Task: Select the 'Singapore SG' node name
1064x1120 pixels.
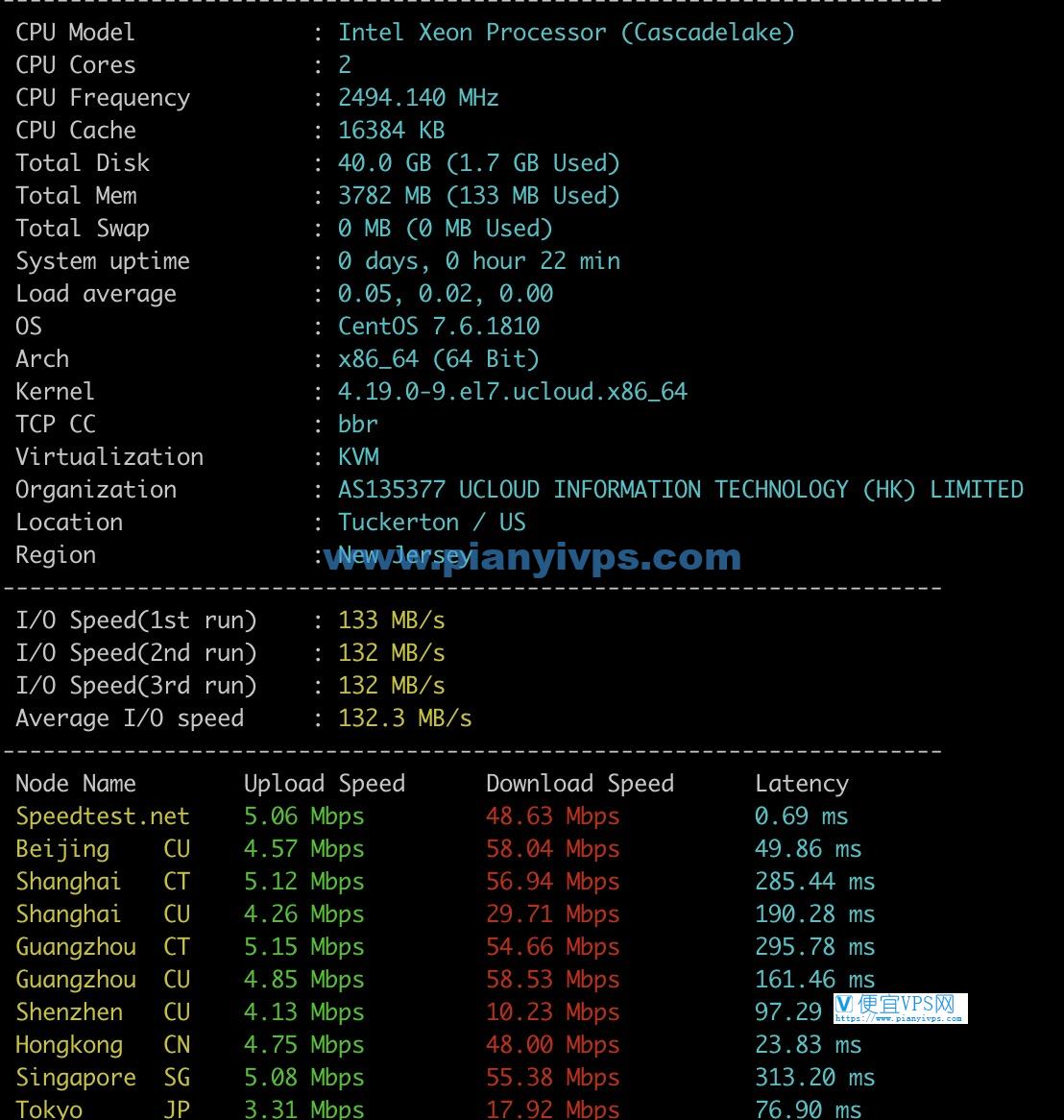Action: click(x=103, y=1078)
